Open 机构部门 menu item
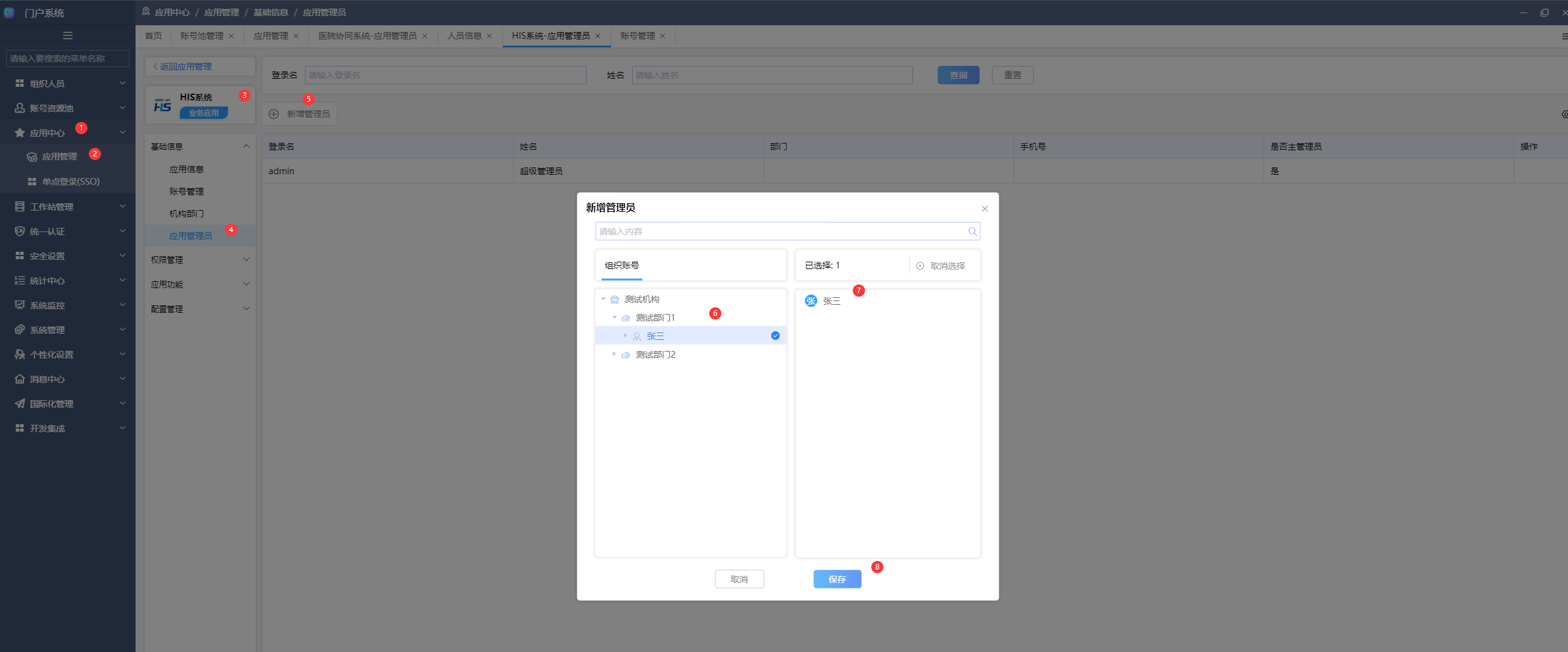The height and width of the screenshot is (652, 1568). pyautogui.click(x=187, y=214)
